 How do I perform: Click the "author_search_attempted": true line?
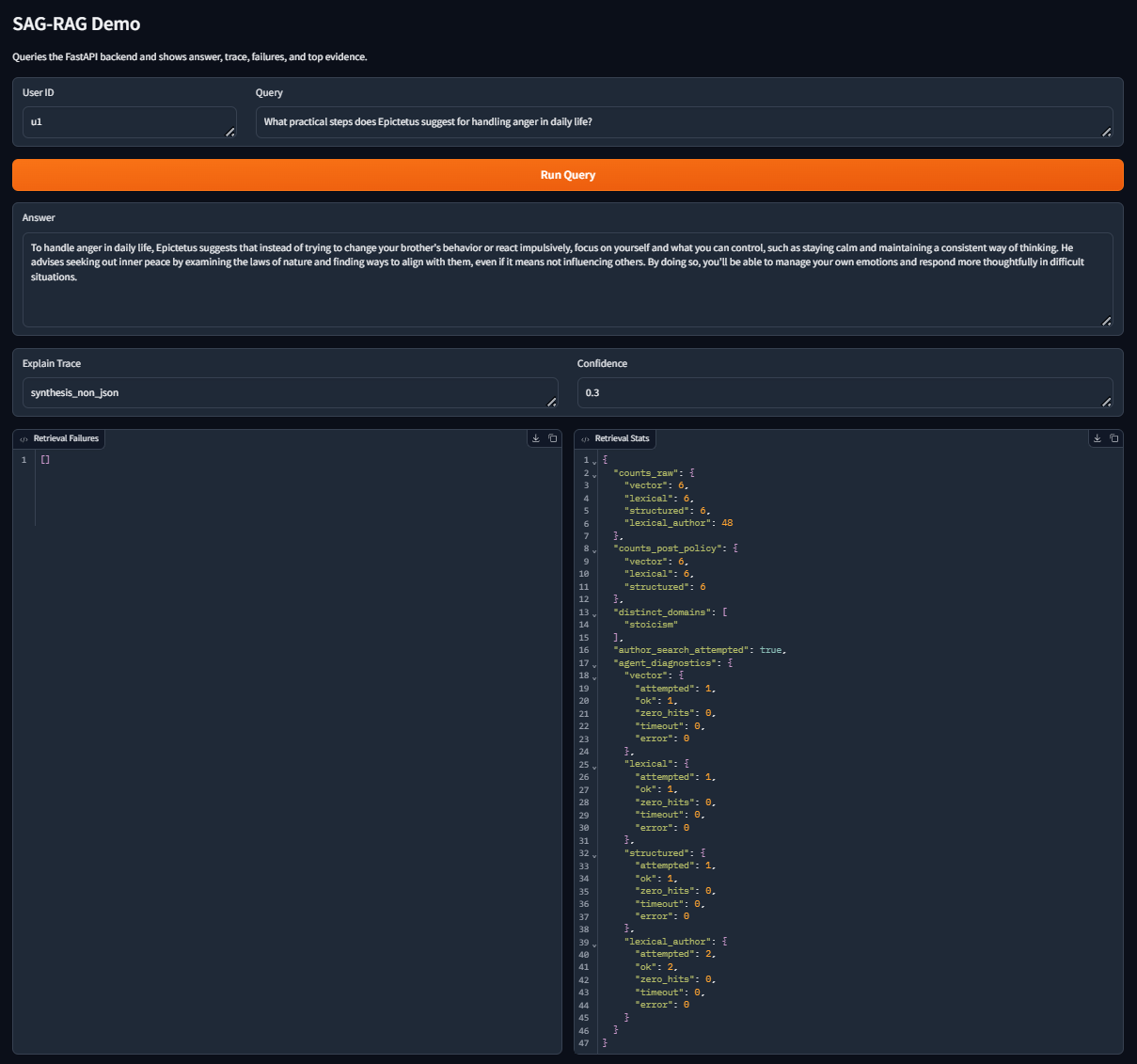pos(700,650)
